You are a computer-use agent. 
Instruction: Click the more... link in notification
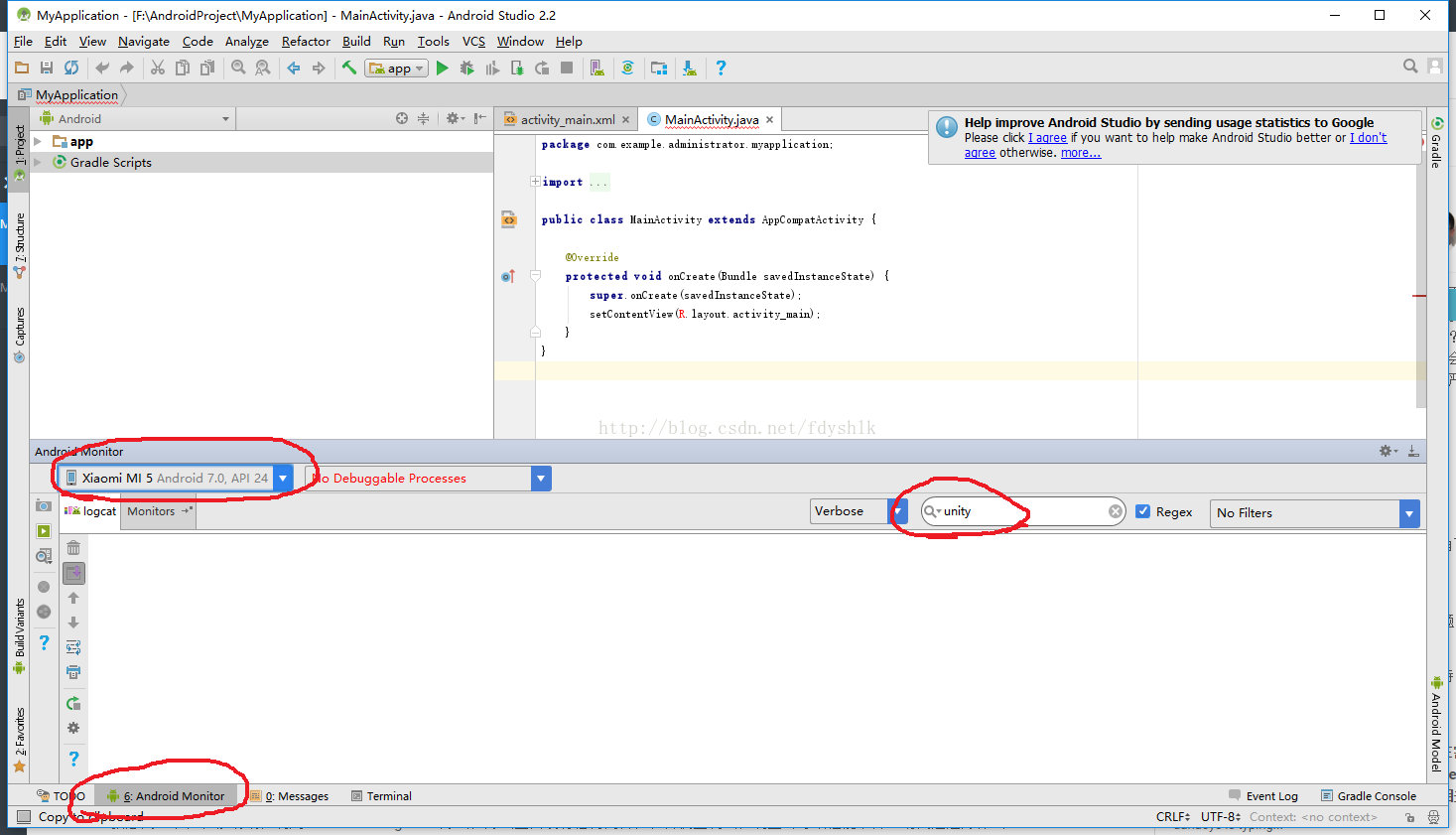tap(1080, 153)
